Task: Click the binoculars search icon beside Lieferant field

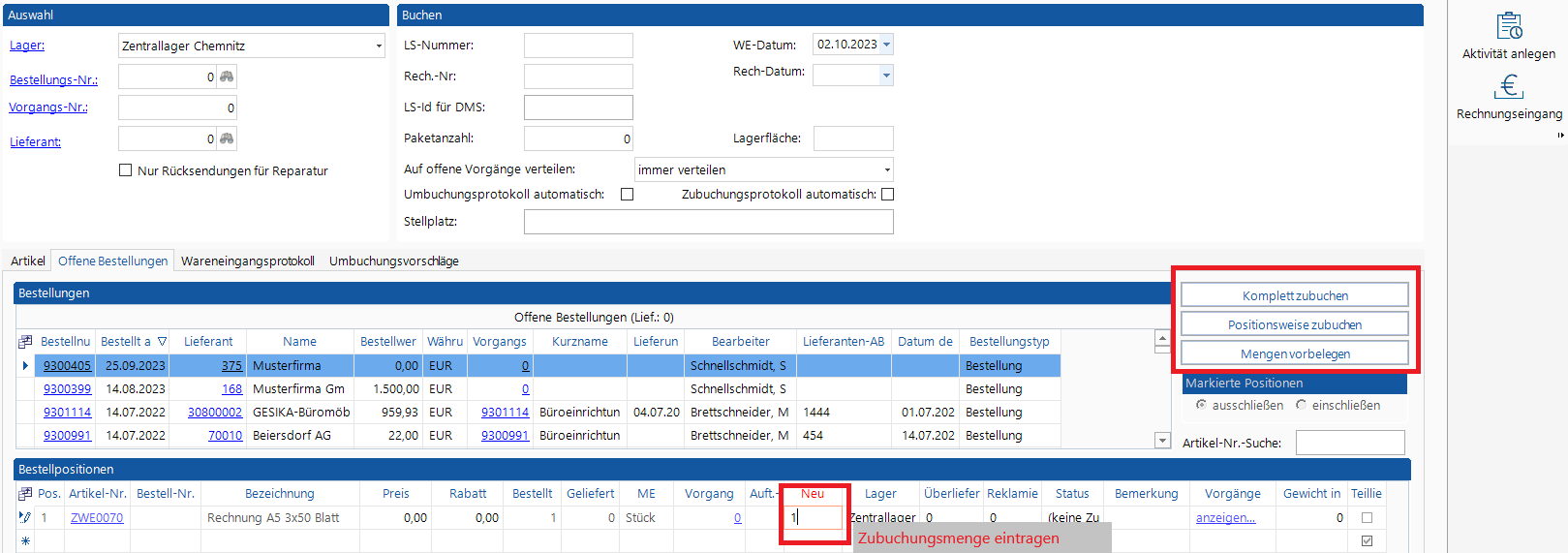Action: pyautogui.click(x=227, y=138)
